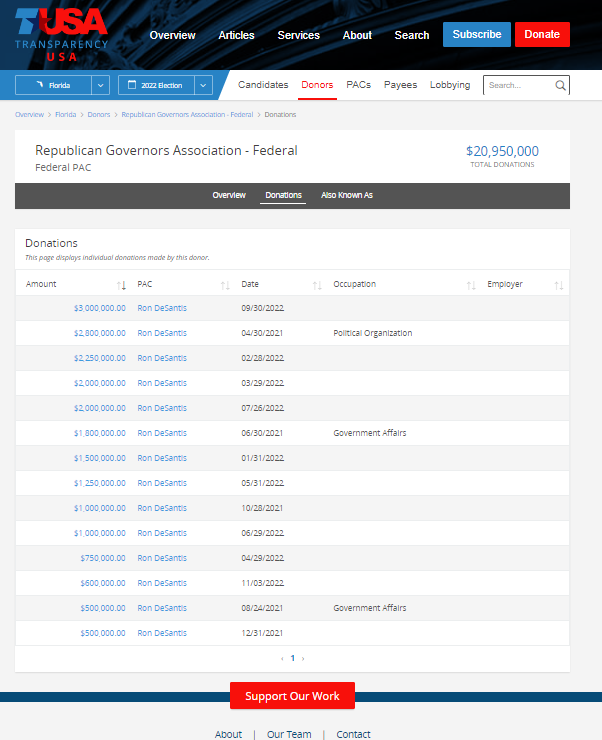602x740 pixels.
Task: Open Ron DeSantis link dated 04/30/2021
Action: coord(162,333)
